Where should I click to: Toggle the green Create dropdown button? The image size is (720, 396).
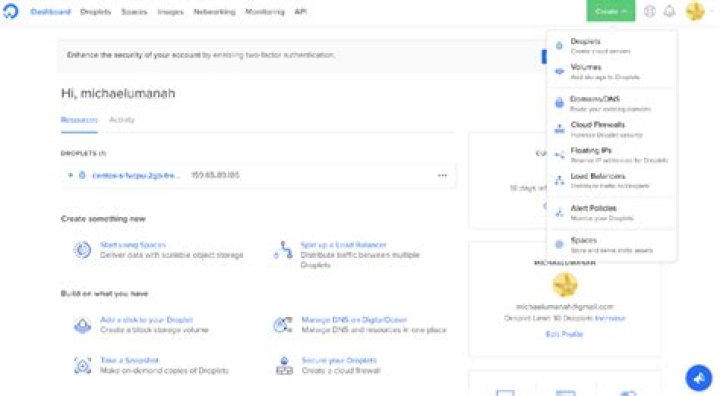click(x=611, y=11)
